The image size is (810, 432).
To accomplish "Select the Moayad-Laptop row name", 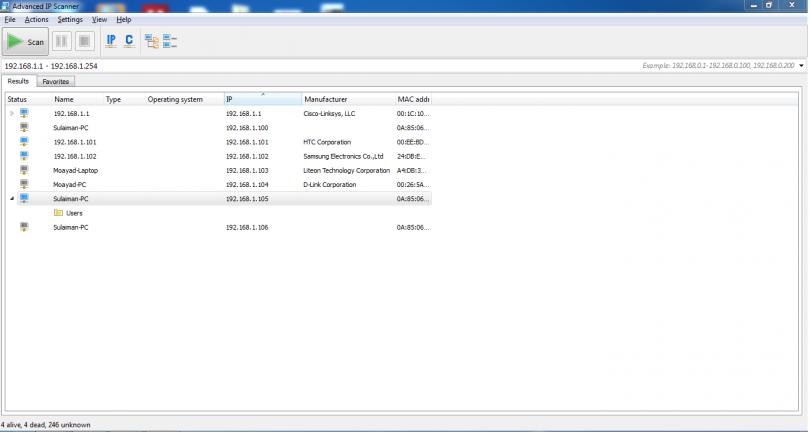I will pyautogui.click(x=75, y=171).
